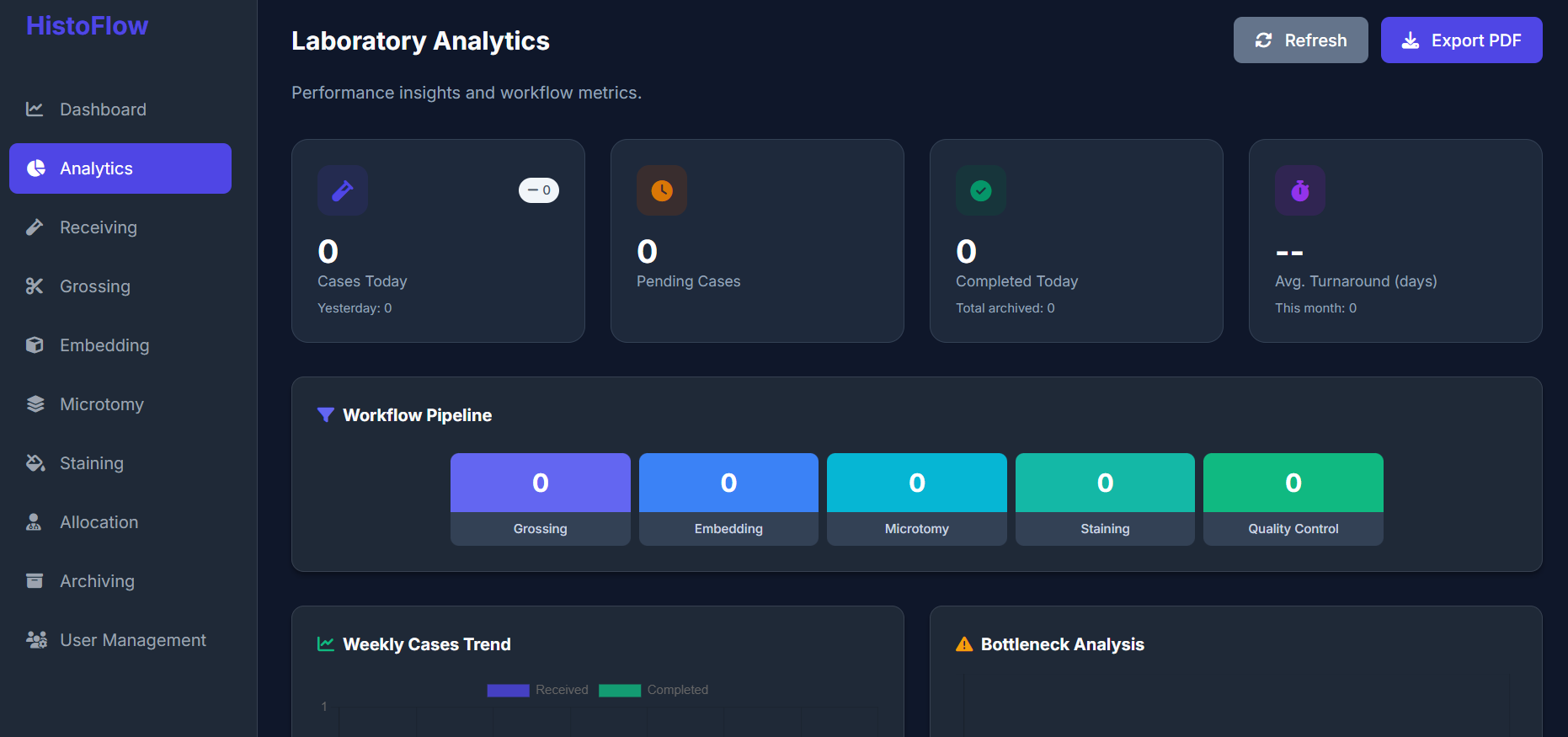Navigate to Archiving
The height and width of the screenshot is (737, 1568).
120,581
